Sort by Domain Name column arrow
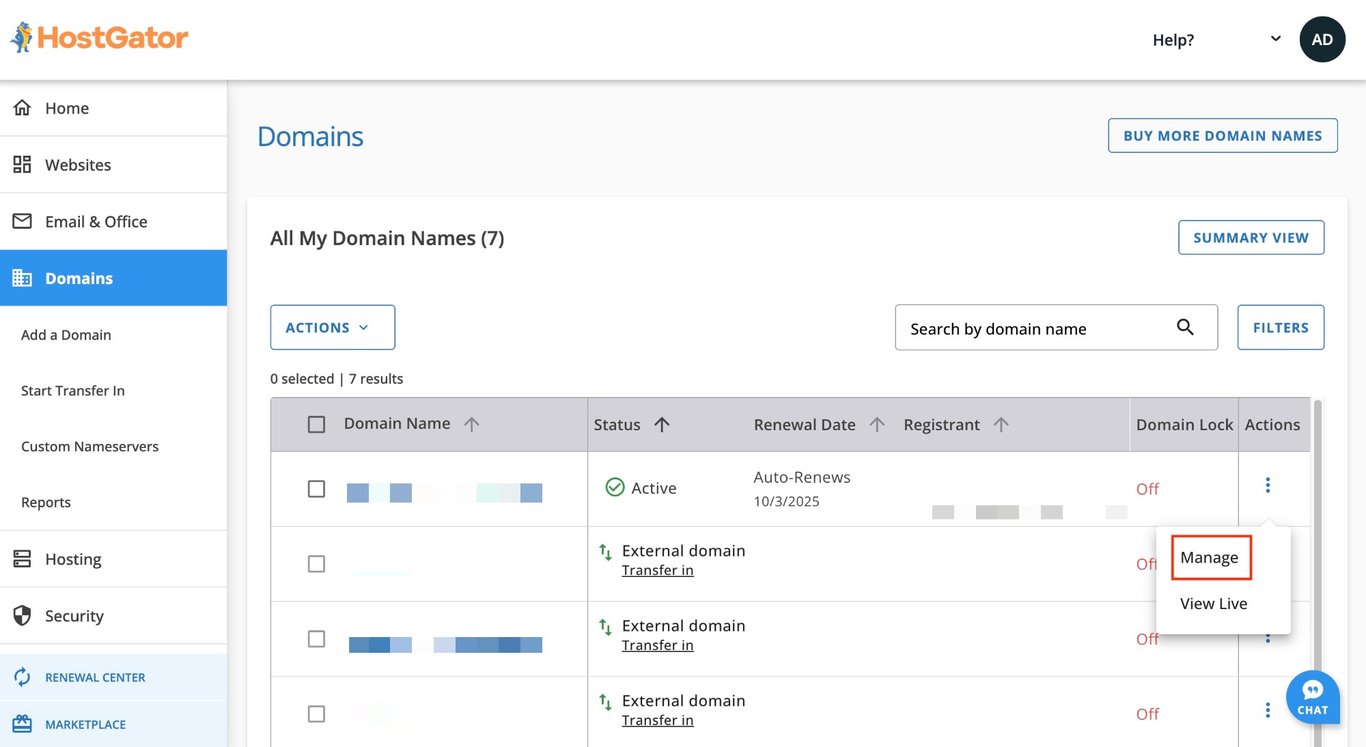The width and height of the screenshot is (1366, 747). coord(471,423)
